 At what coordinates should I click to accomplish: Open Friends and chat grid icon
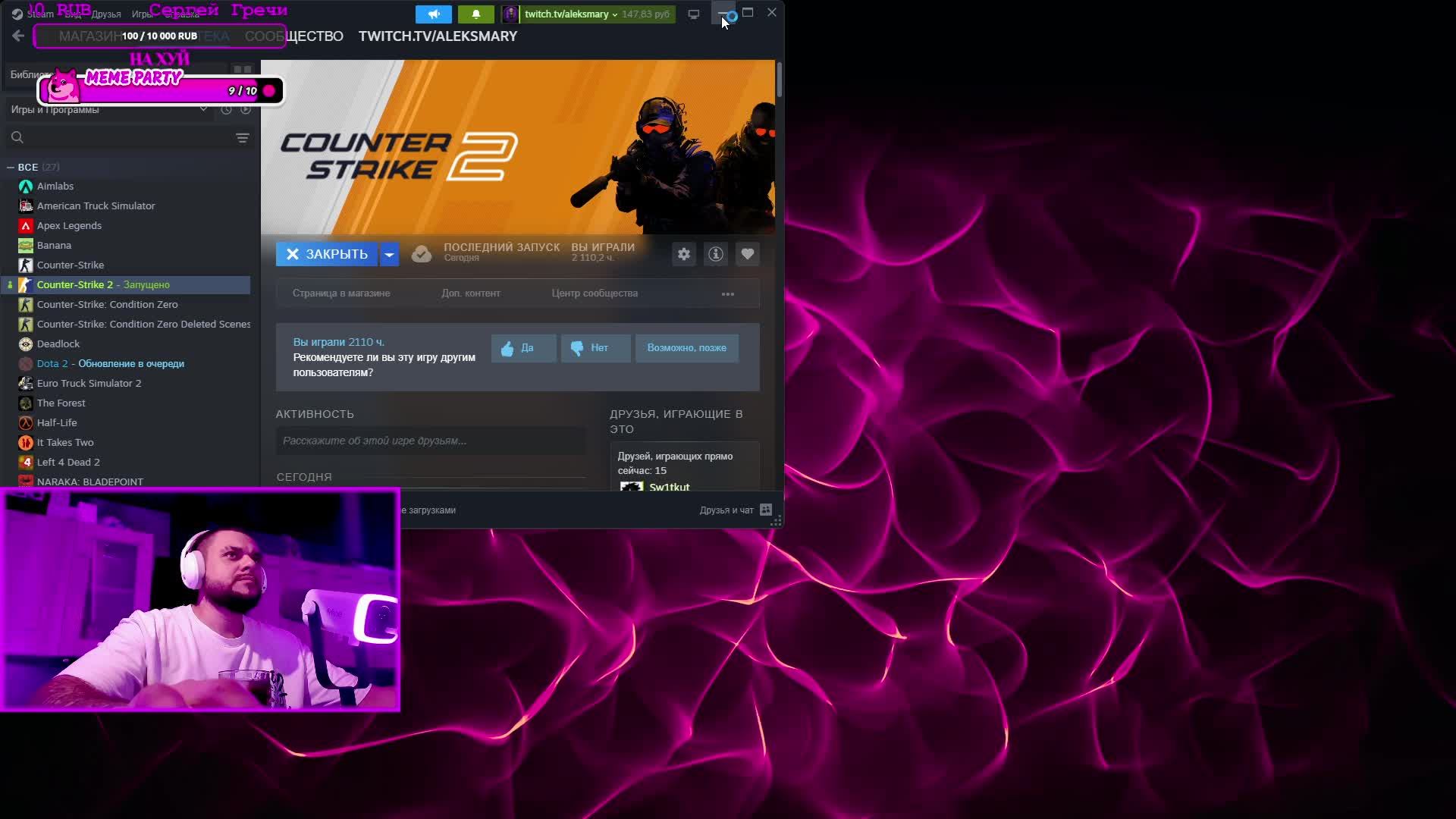766,510
